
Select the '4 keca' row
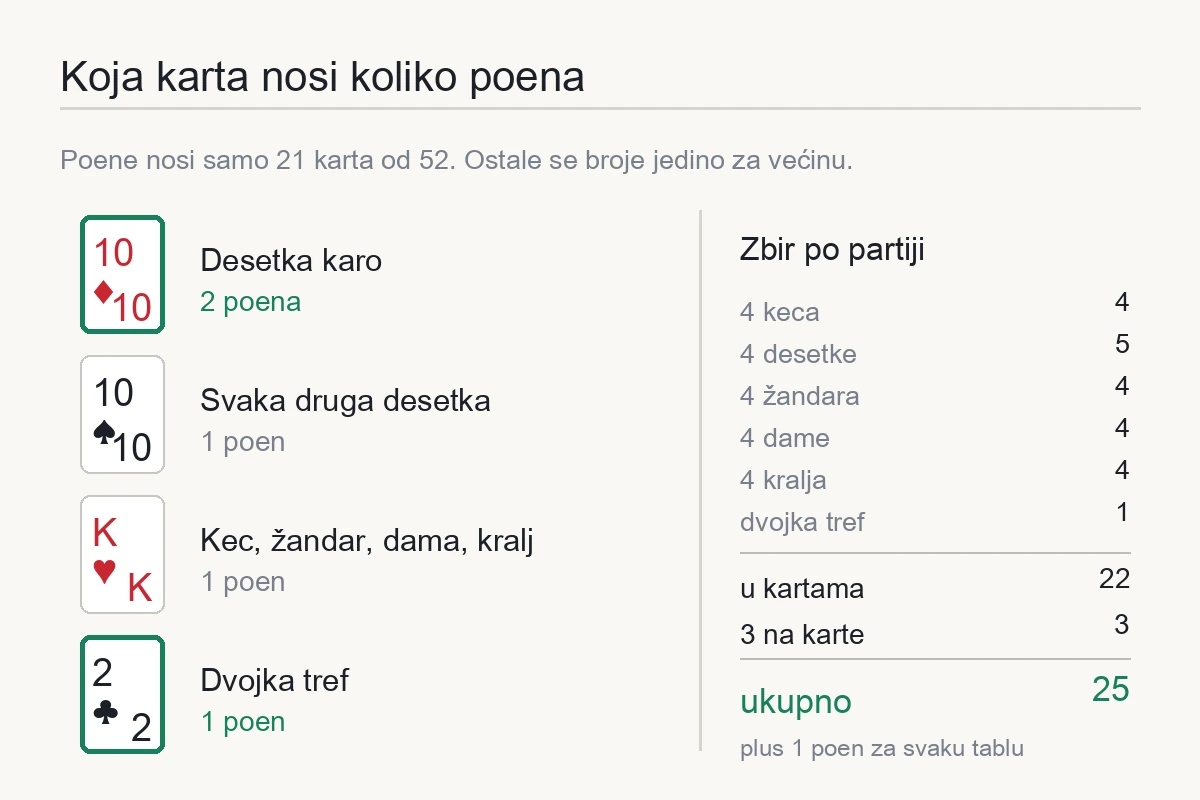point(935,308)
